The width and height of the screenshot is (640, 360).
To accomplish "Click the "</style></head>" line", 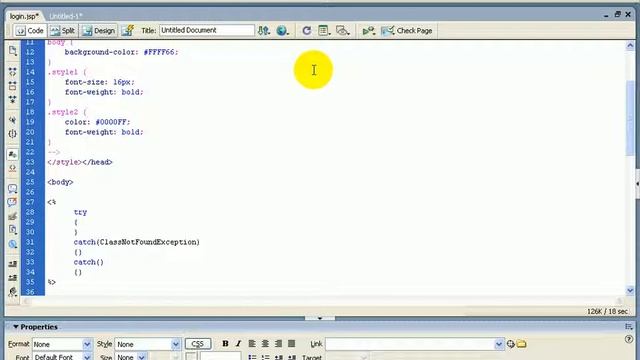I will click(80, 162).
